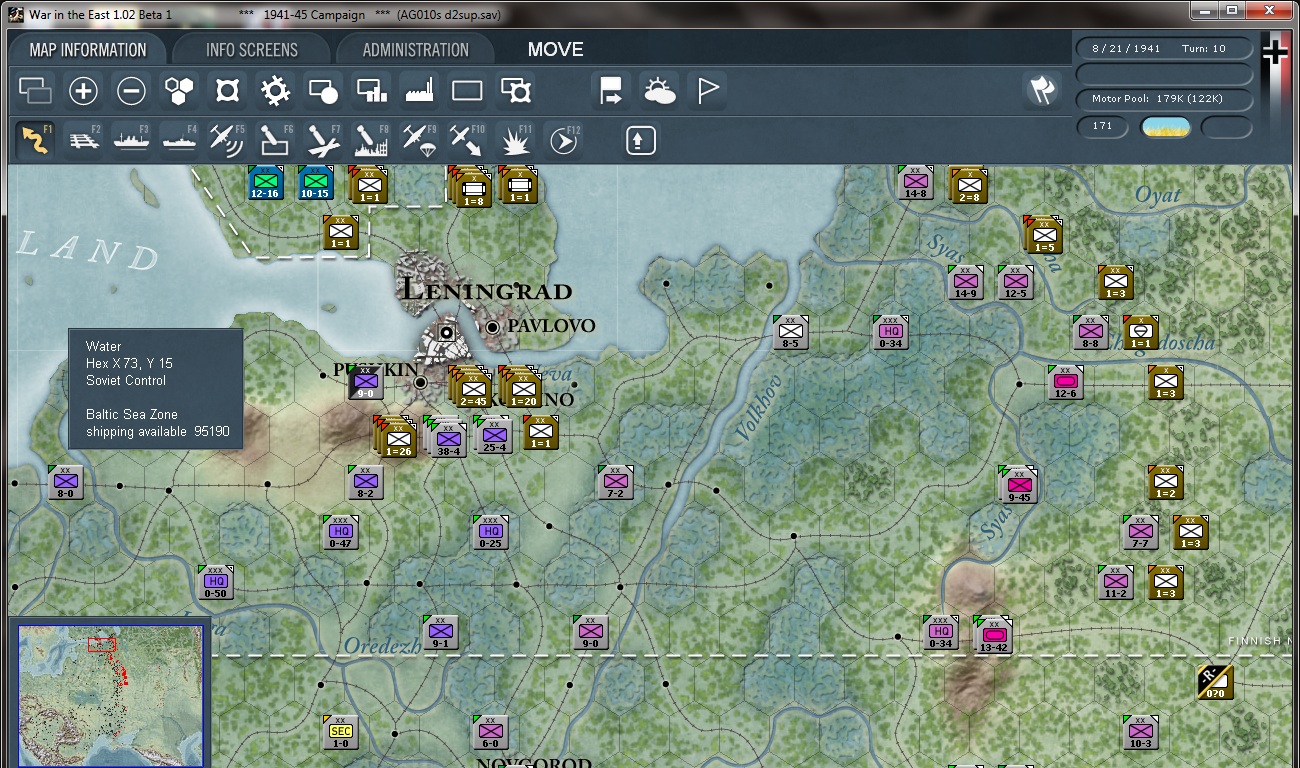This screenshot has height=768, width=1300.
Task: Zoom out with the minus icon
Action: [x=131, y=92]
